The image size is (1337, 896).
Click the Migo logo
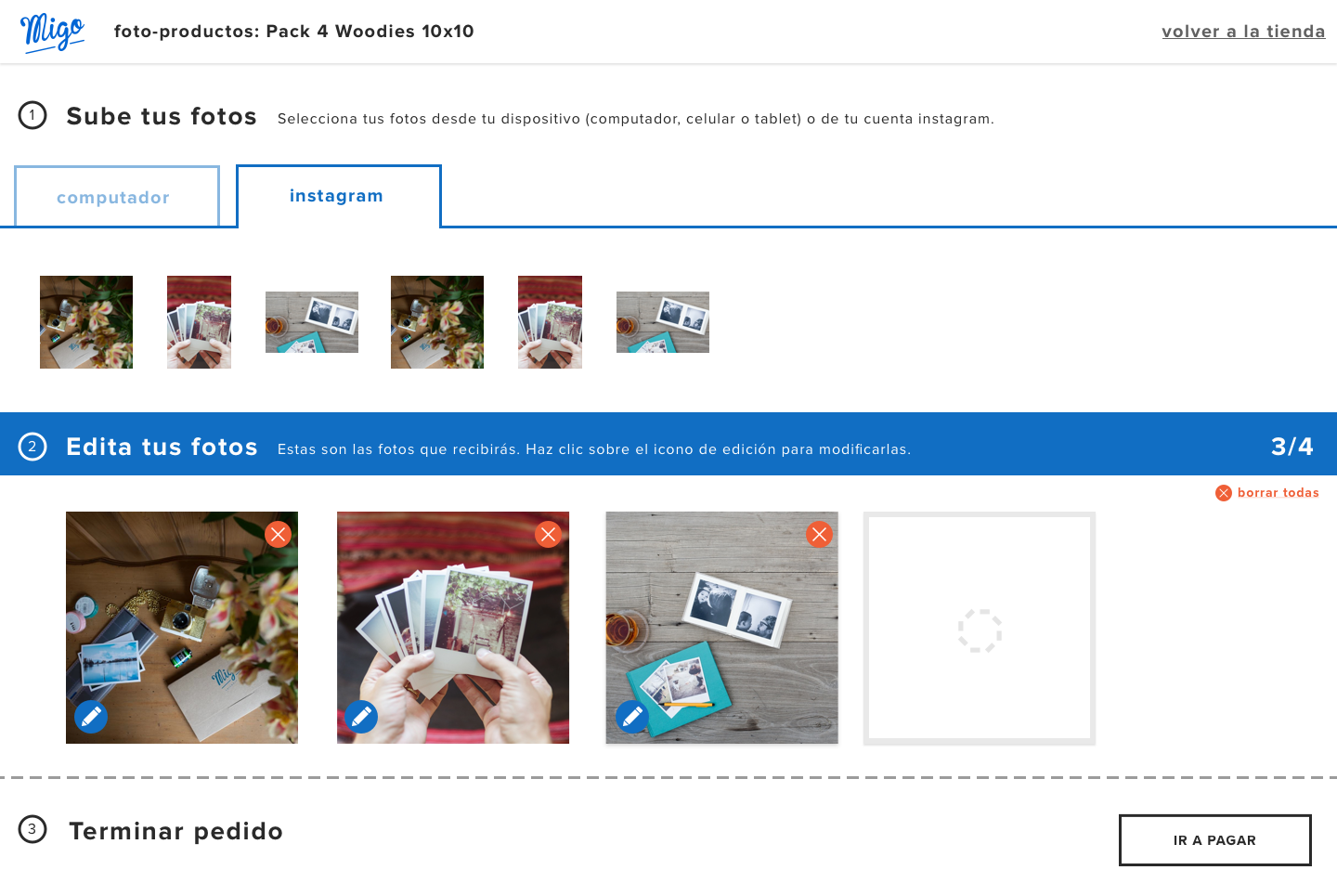[52, 32]
